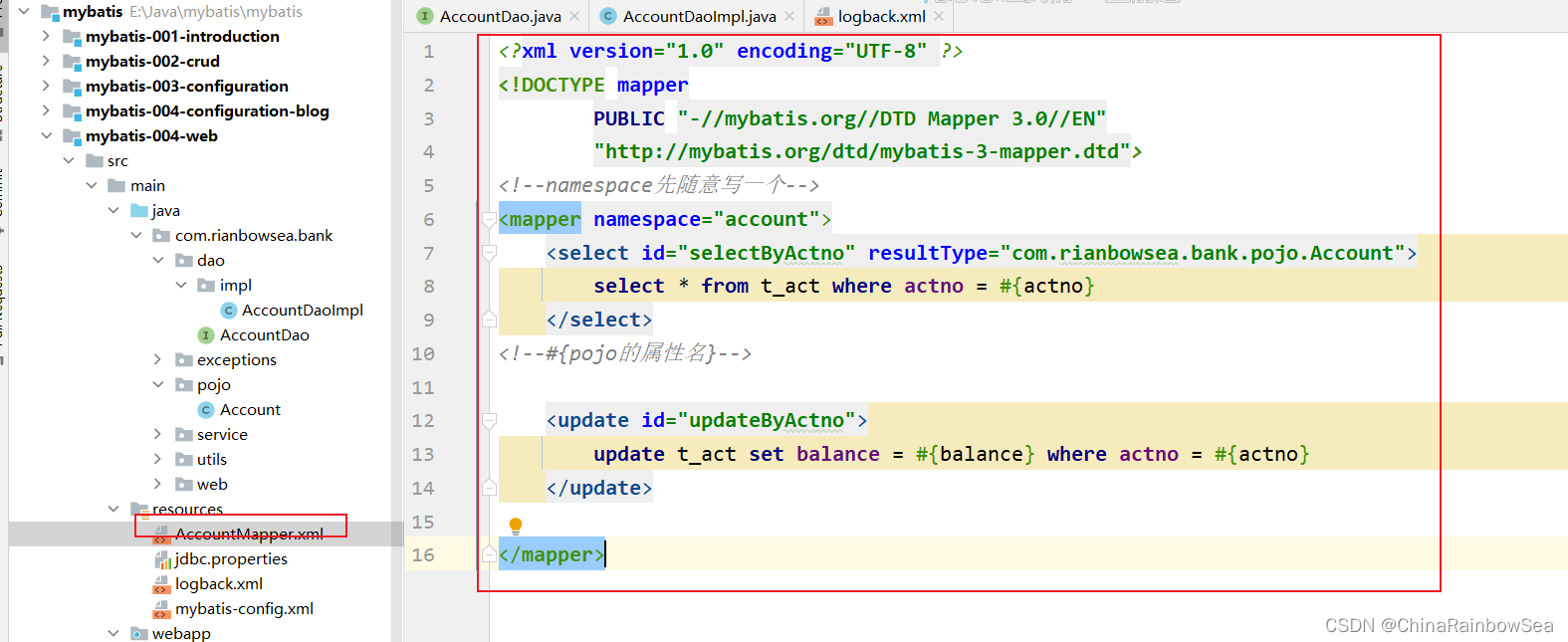Screen dimensions: 1568x642
Task: Expand the mybatis-001-introduction module
Action: [x=46, y=36]
